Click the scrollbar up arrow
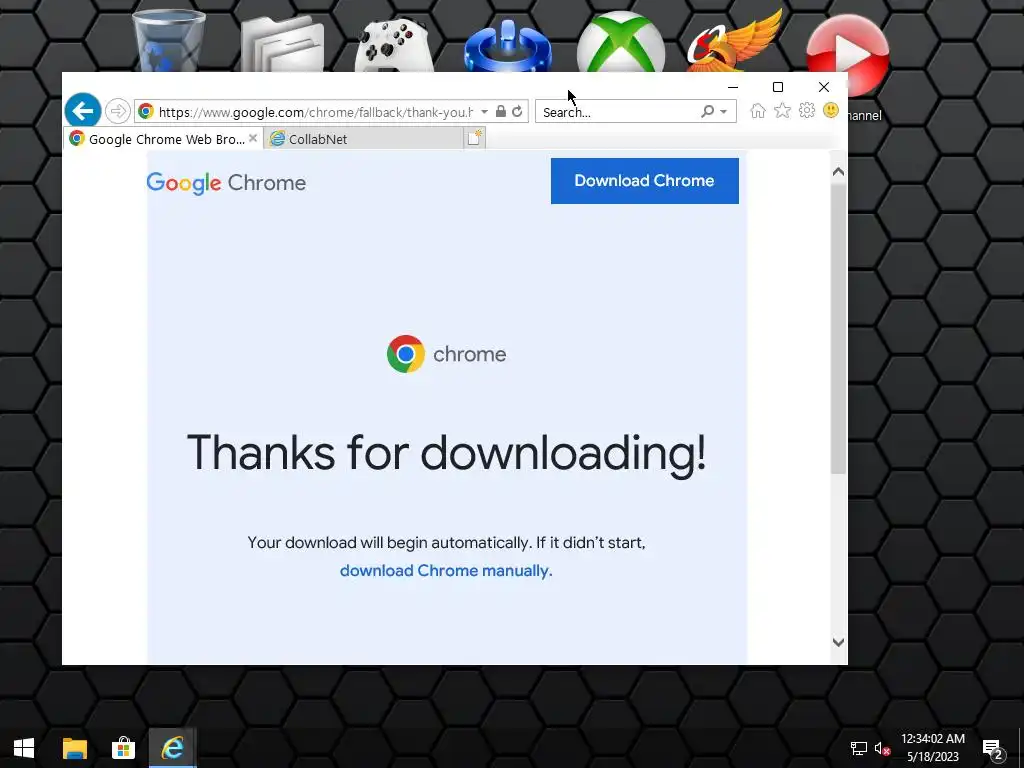Screen dimensions: 1024x768 point(839,172)
